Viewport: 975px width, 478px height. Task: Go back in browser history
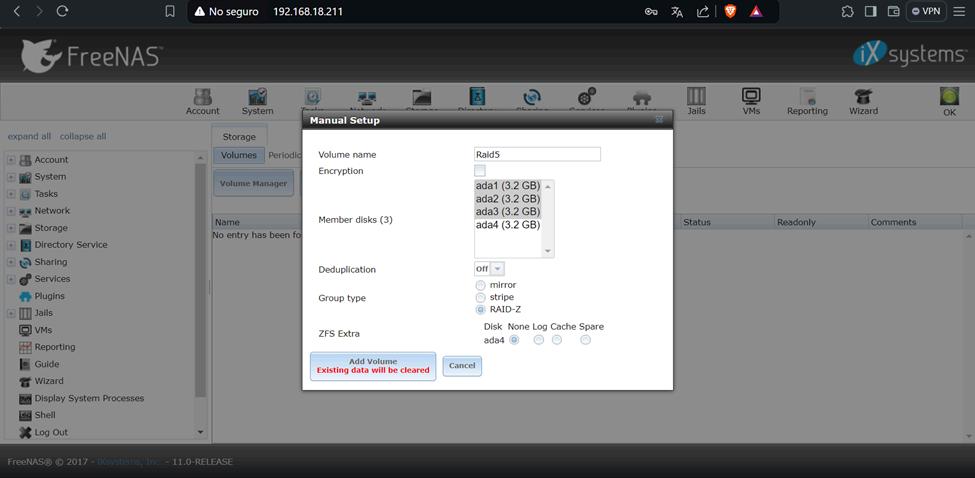tap(17, 11)
